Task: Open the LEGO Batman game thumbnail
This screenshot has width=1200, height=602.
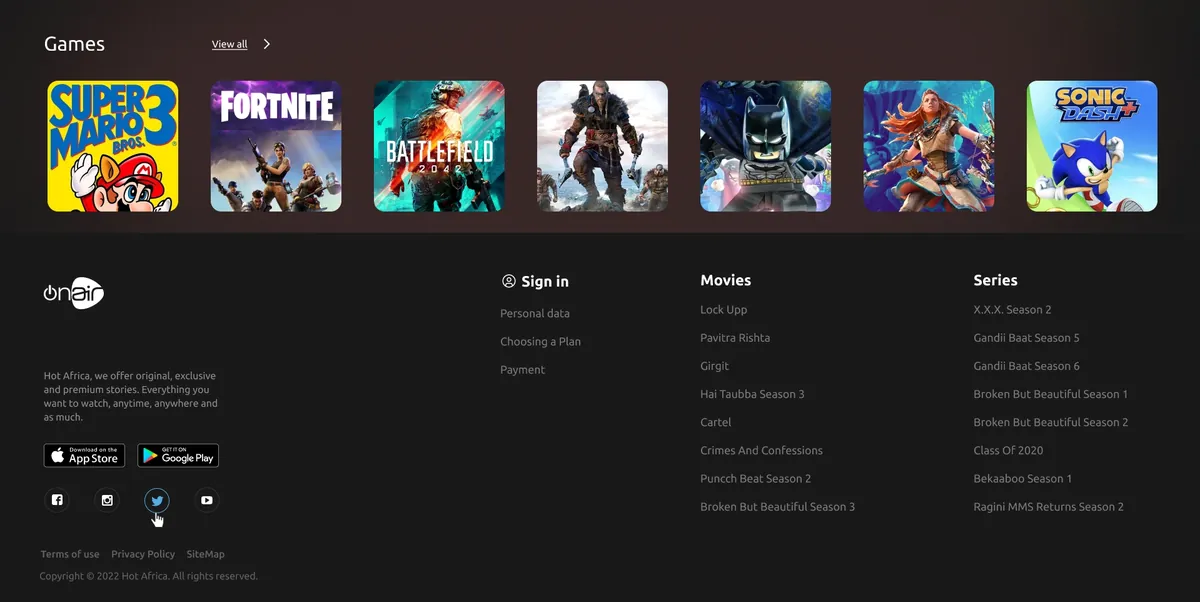Action: coord(765,146)
